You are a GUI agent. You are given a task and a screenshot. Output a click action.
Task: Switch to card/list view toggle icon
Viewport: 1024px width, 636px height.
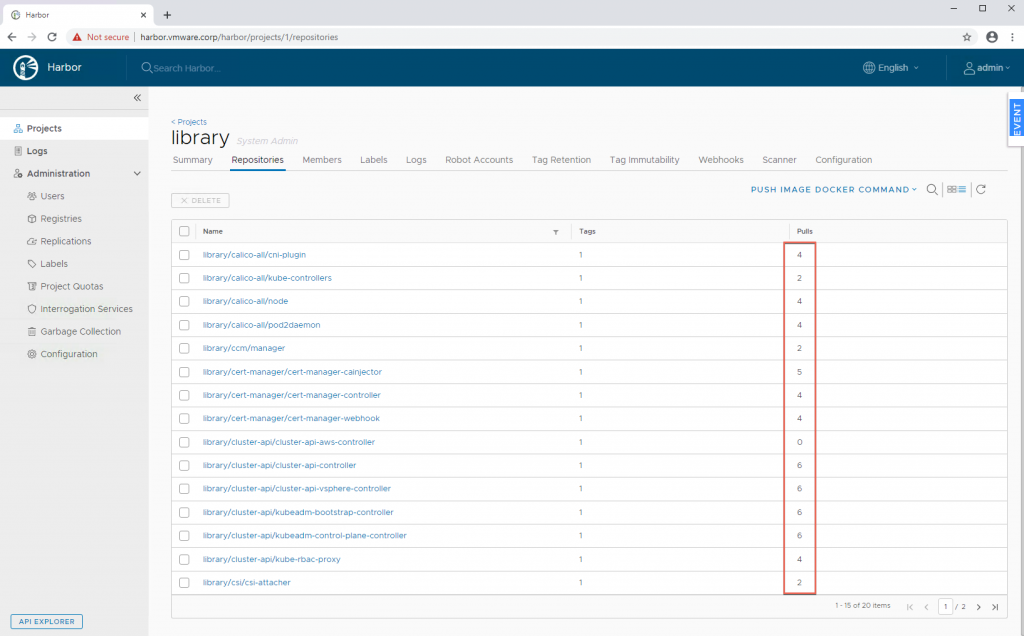point(957,189)
